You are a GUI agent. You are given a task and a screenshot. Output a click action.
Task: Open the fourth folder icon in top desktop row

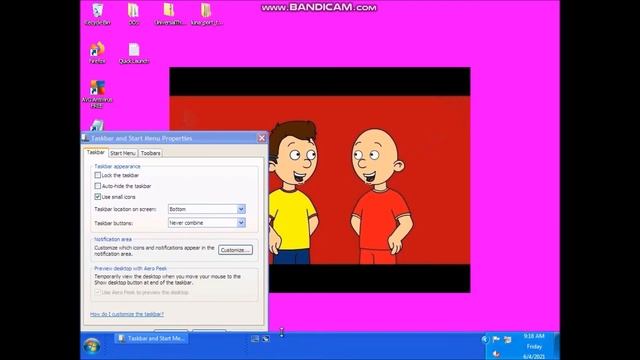pos(206,14)
